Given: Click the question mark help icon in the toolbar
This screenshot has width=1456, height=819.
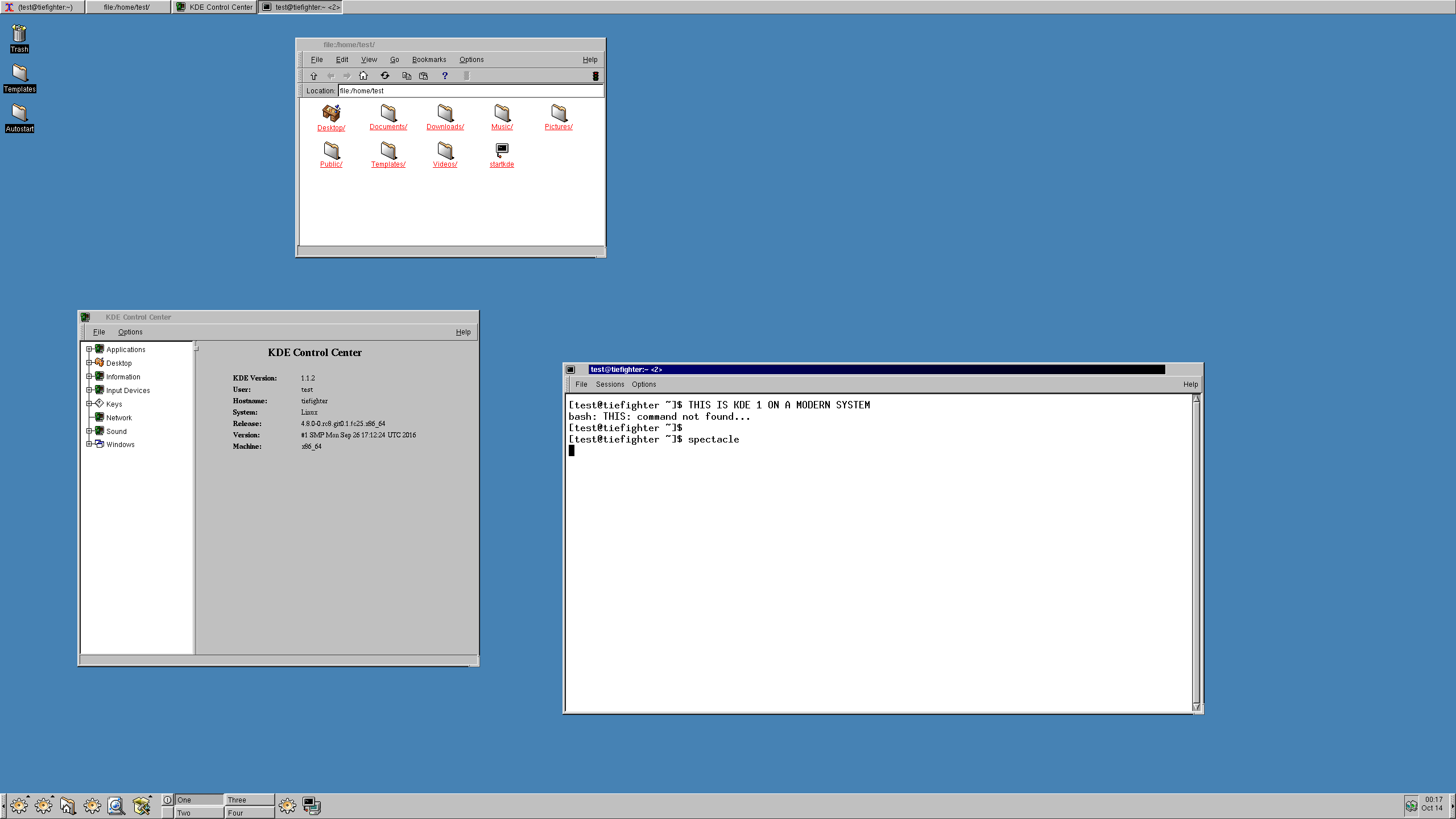Looking at the screenshot, I should [x=445, y=75].
